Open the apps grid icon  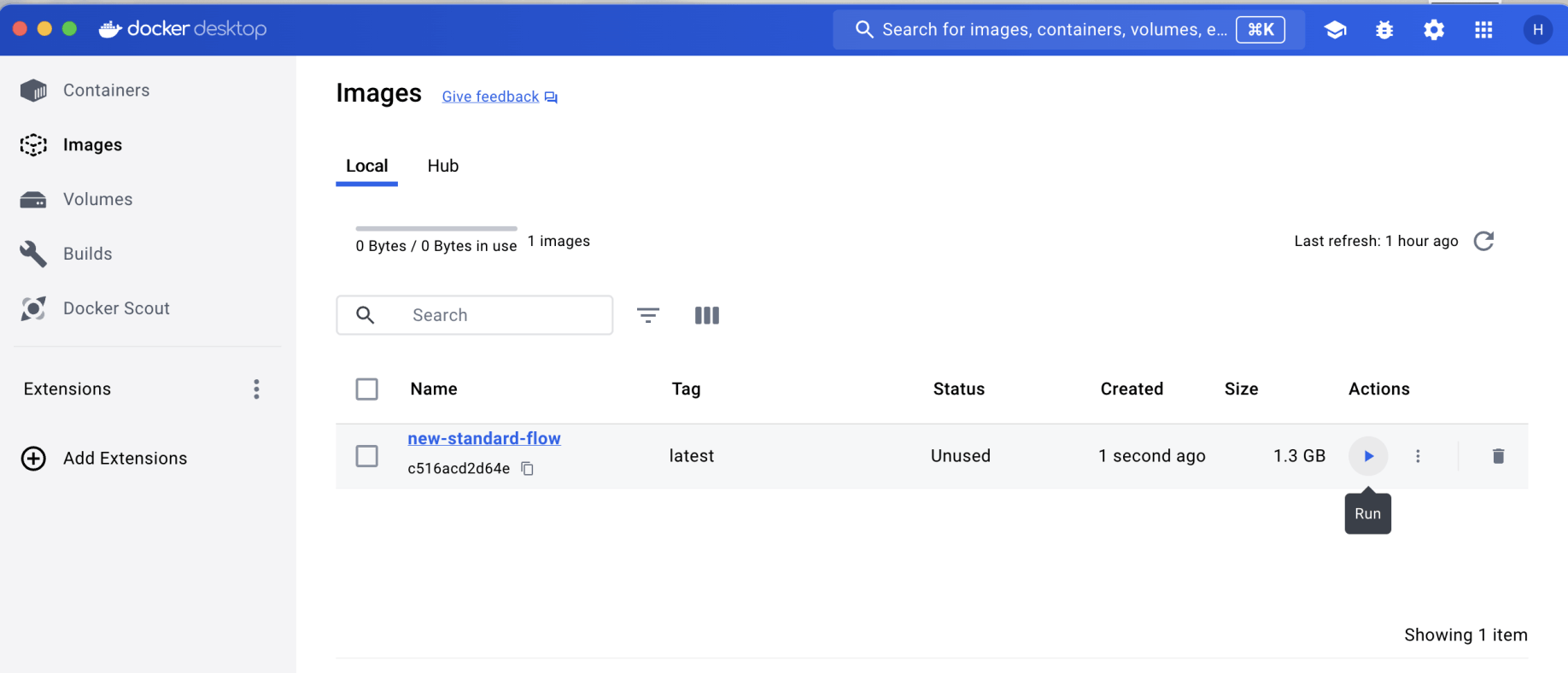pyautogui.click(x=1483, y=30)
